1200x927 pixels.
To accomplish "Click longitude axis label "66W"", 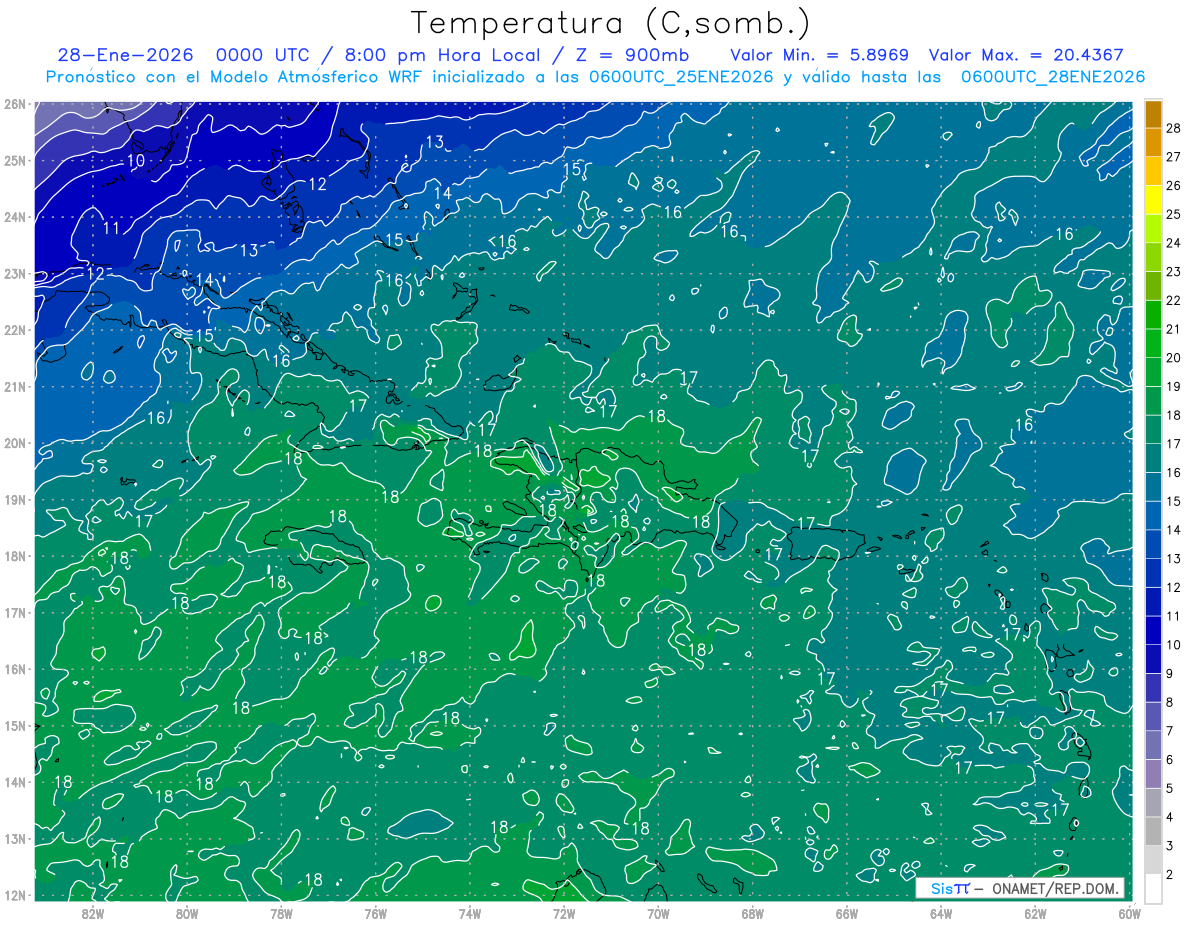I will click(x=847, y=913).
